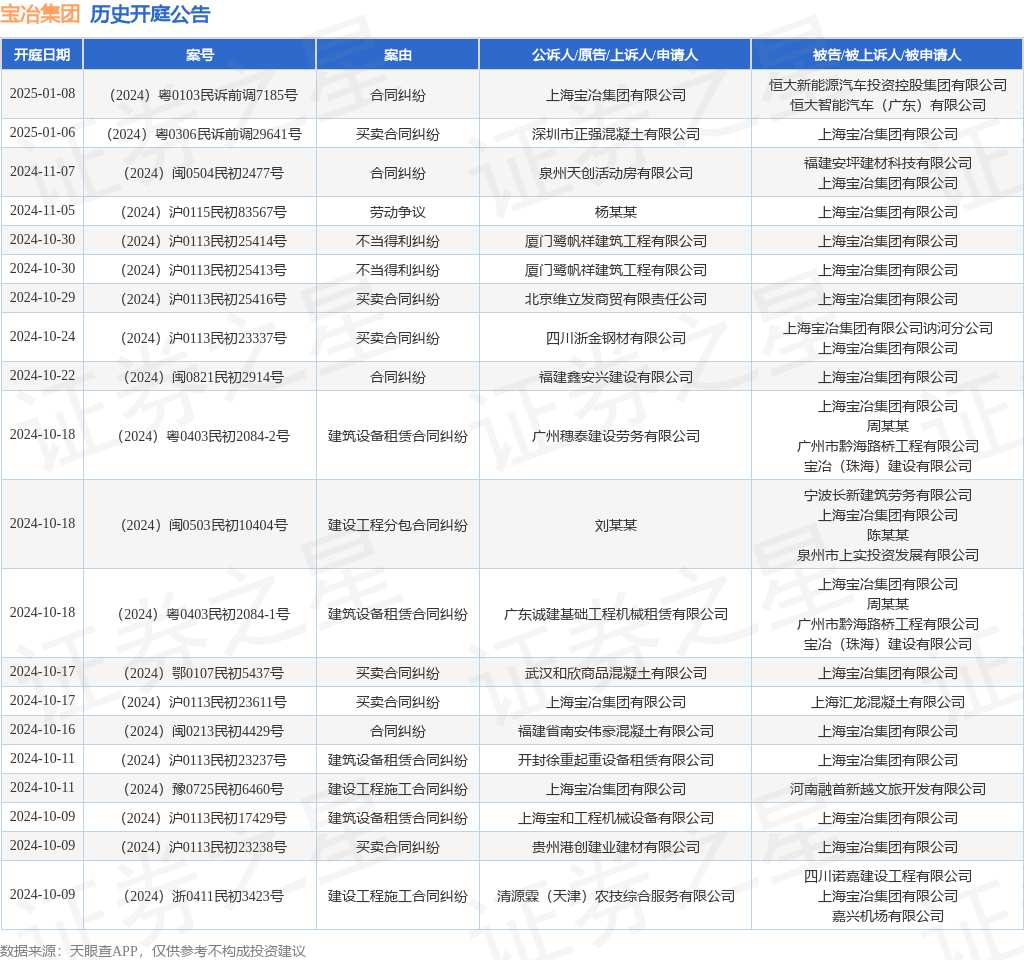
Task: Click defendant 福建安坪建材科技有限公司
Action: 888,163
